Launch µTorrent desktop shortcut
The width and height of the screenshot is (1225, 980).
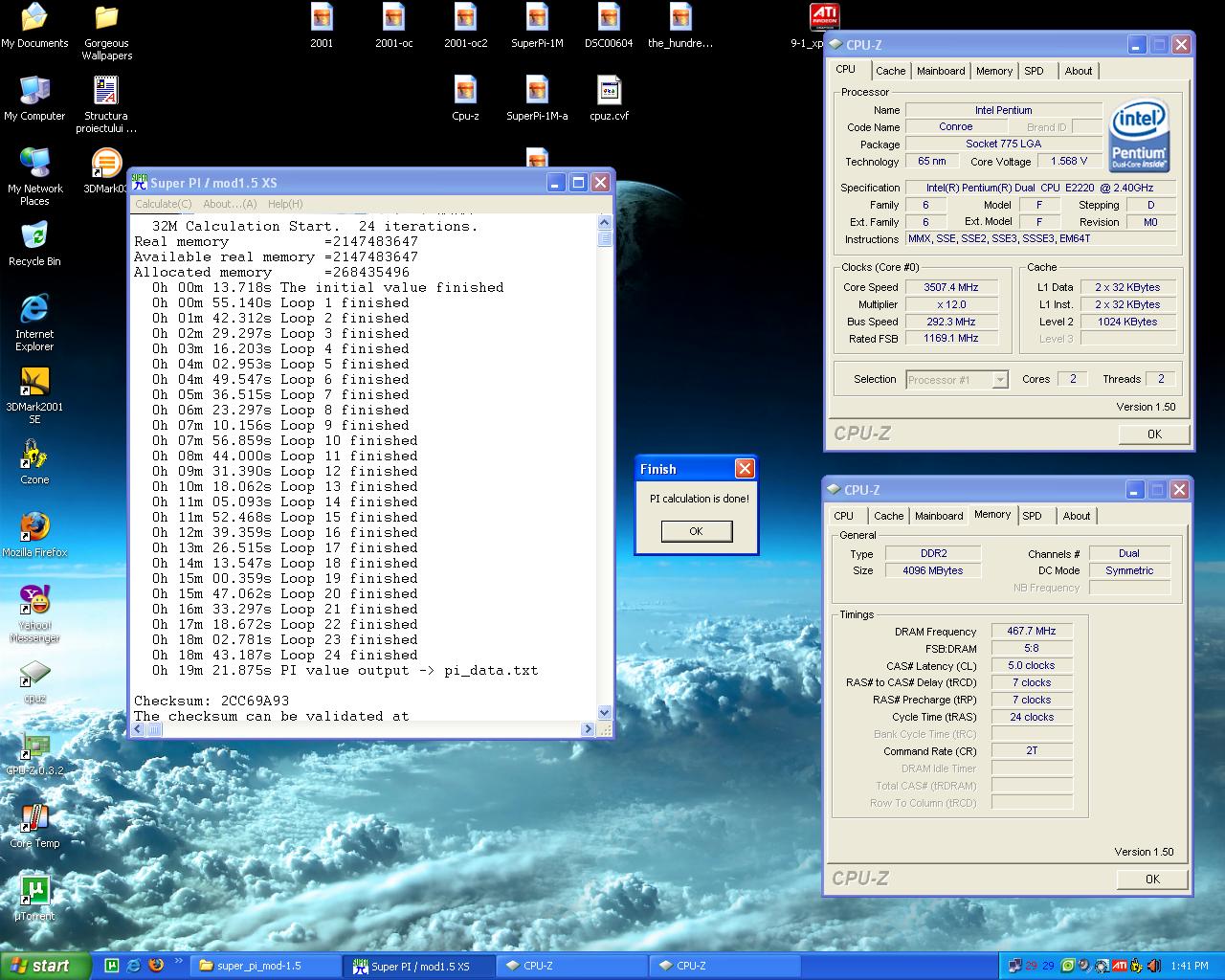(x=34, y=899)
